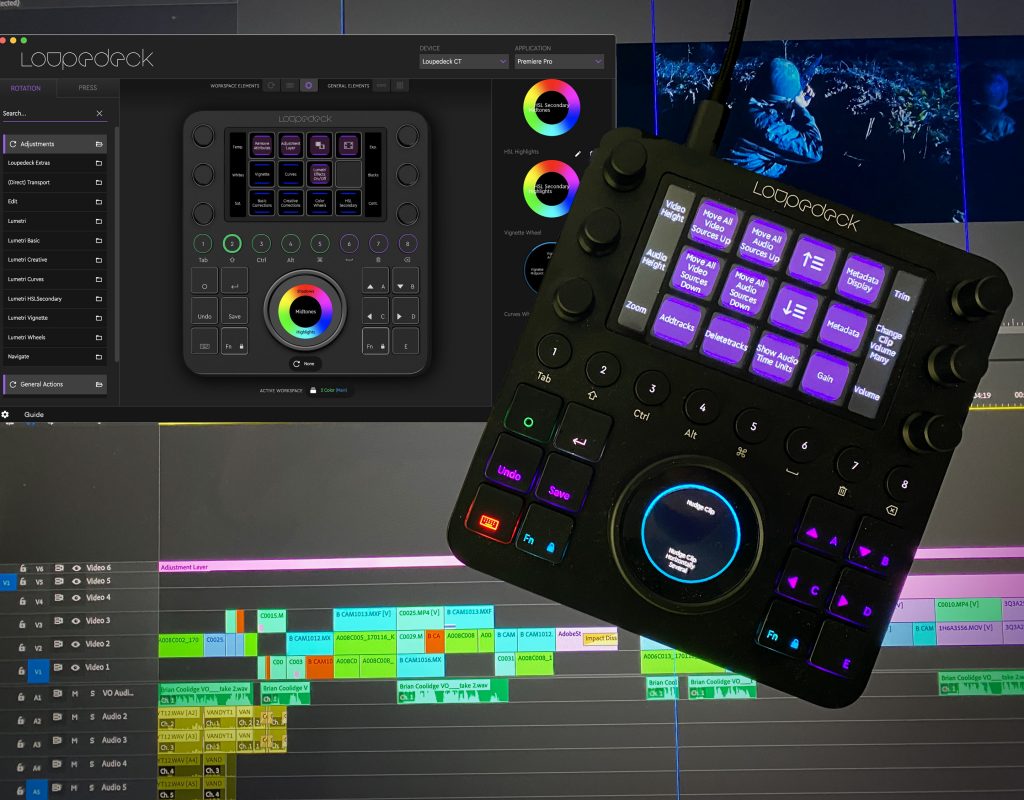Click the virtual Enter key button
This screenshot has height=800, width=1024.
[234, 281]
